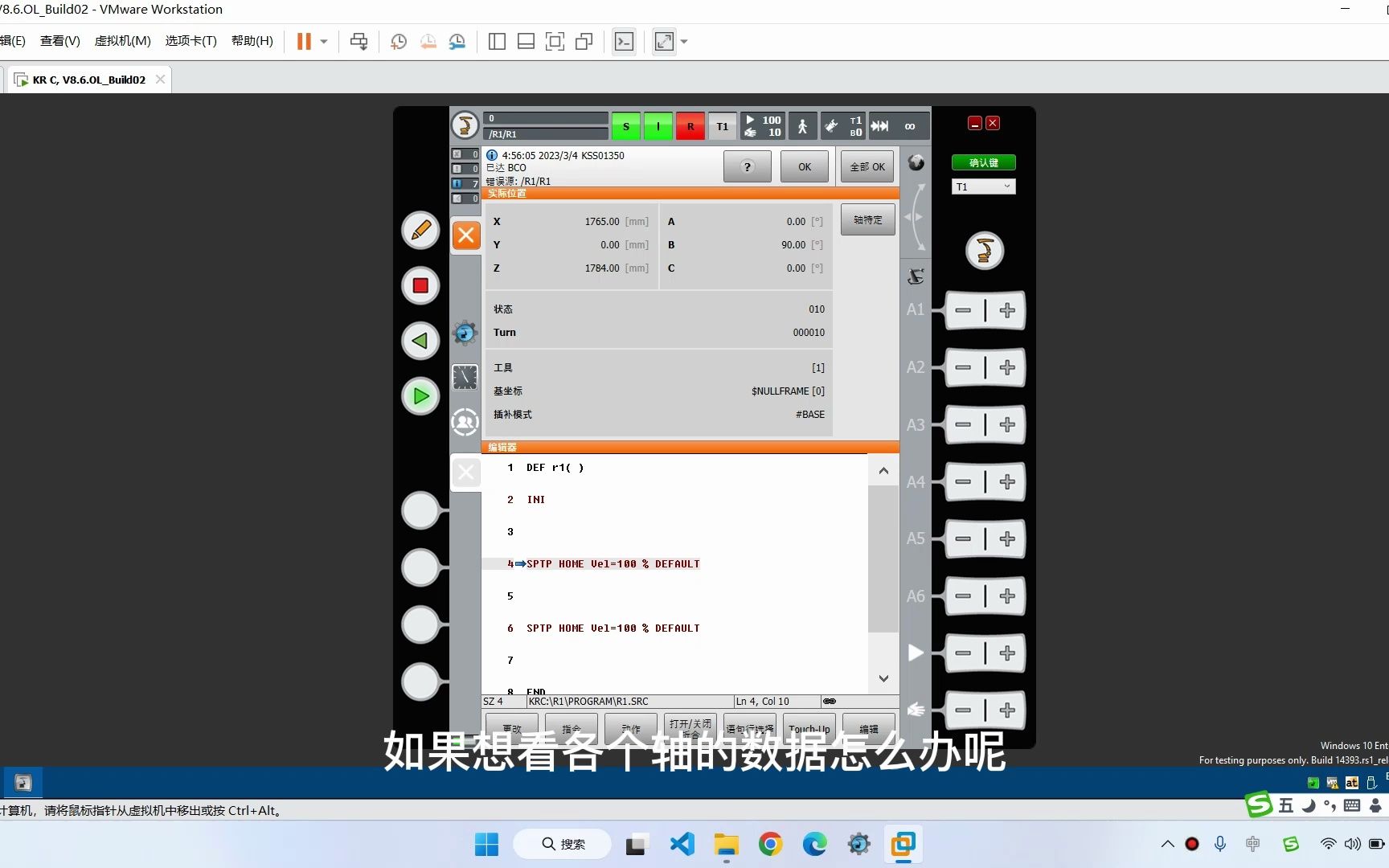
Task: Switch to axis-specific view with 轴特定
Action: tap(868, 219)
